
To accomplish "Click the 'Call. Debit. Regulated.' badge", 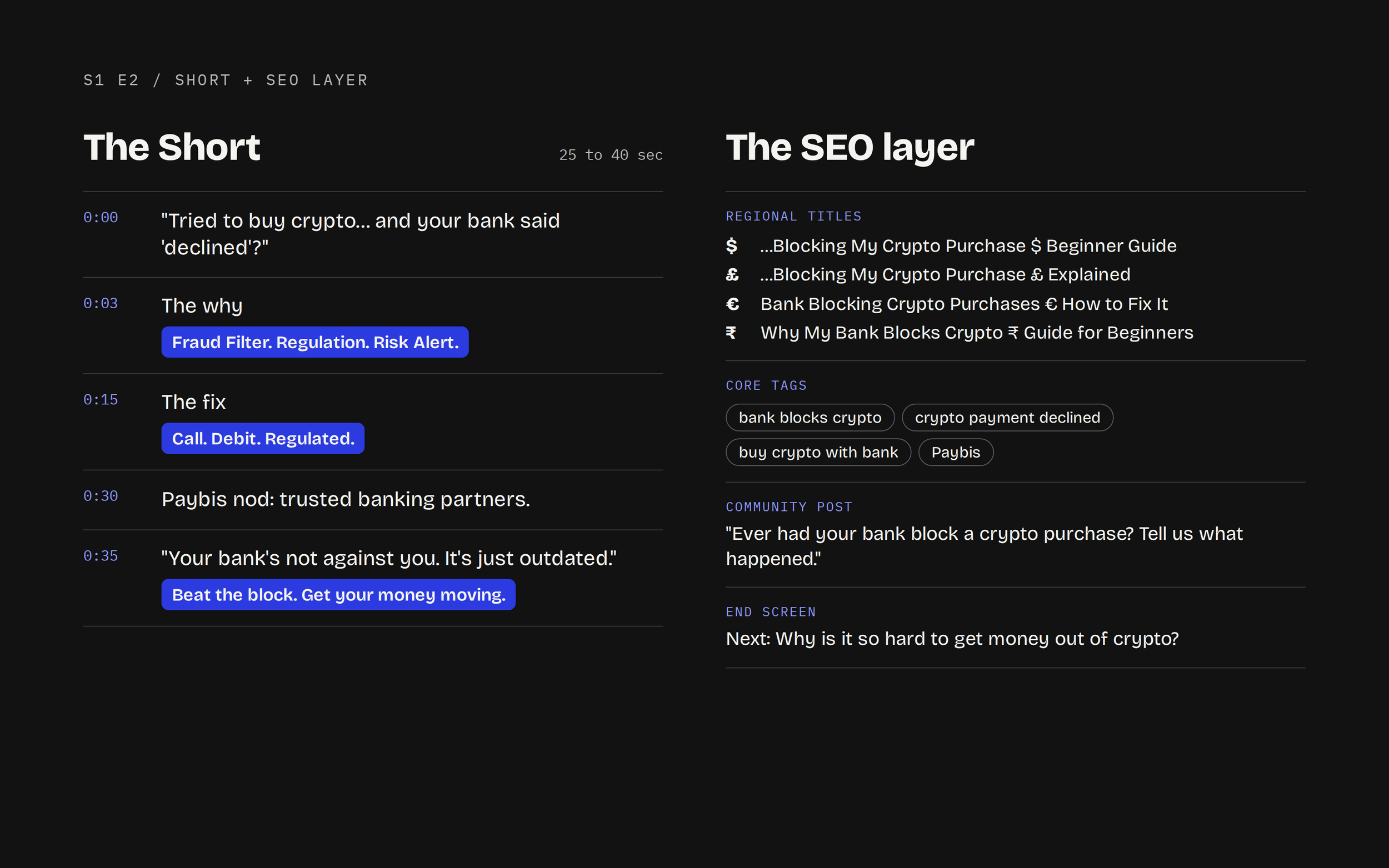I will pyautogui.click(x=263, y=439).
